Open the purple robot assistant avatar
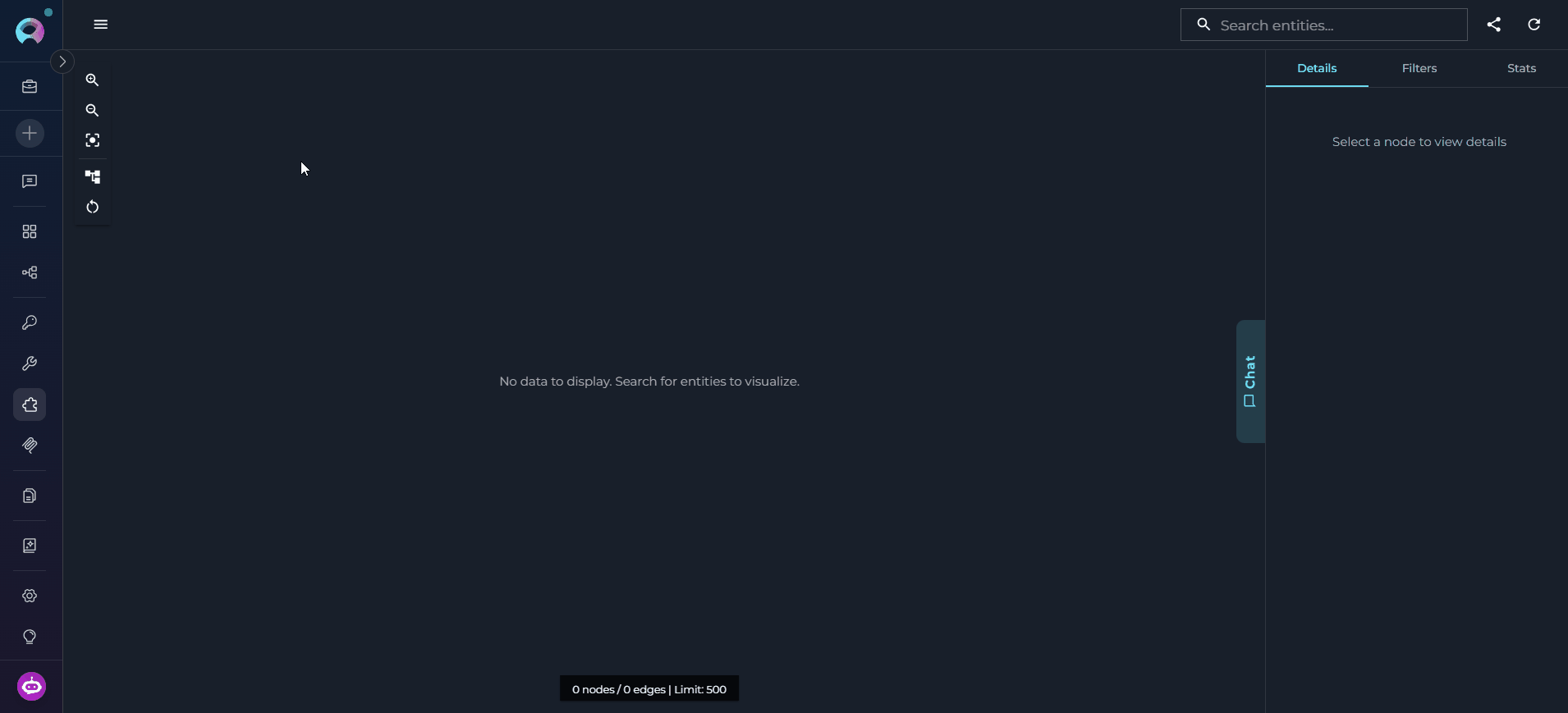Screen dimensions: 1568x713 32,686
